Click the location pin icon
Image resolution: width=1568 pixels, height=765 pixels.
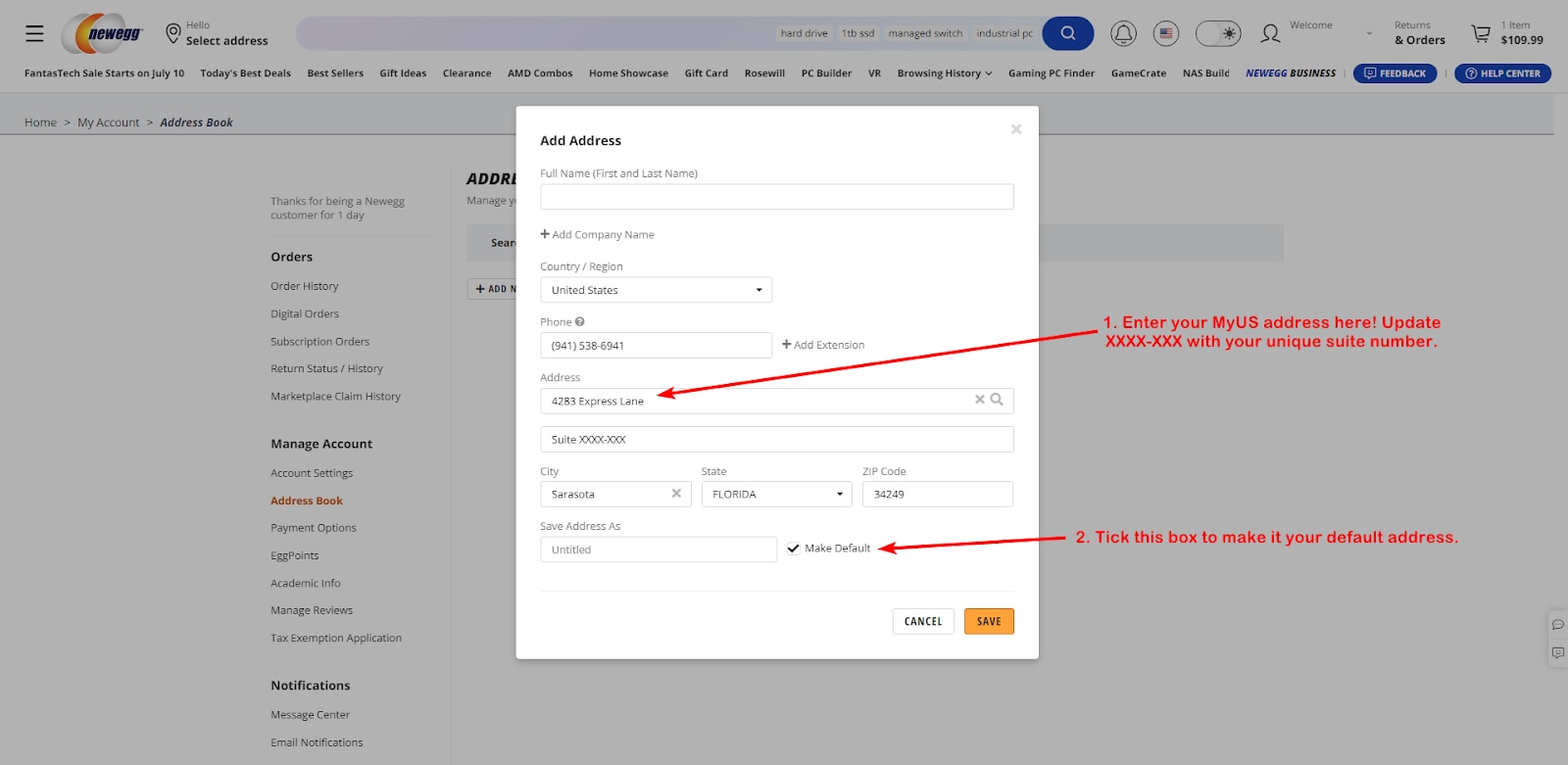[x=173, y=33]
